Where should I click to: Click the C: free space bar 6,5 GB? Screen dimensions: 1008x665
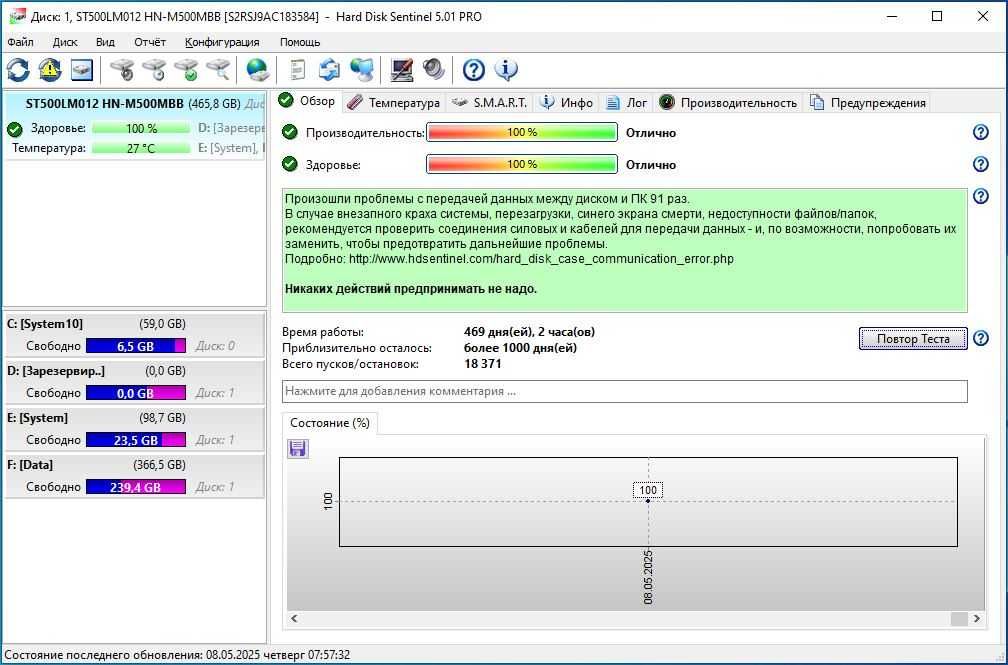(x=136, y=346)
